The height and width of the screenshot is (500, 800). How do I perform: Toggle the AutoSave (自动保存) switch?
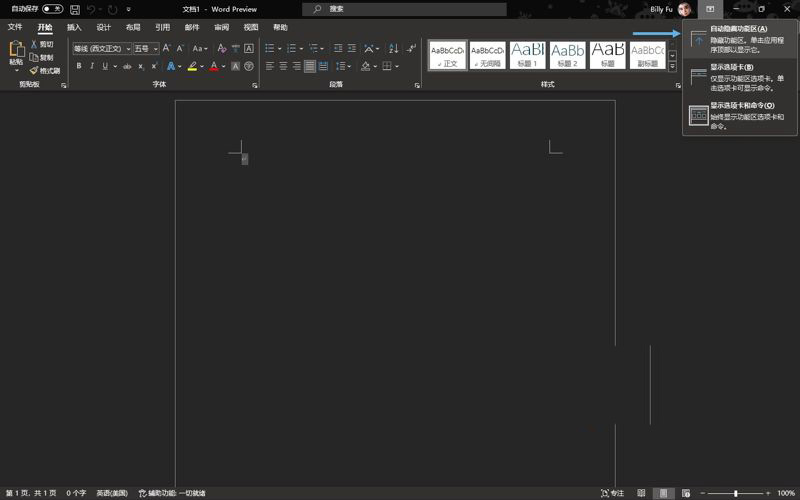tap(52, 9)
